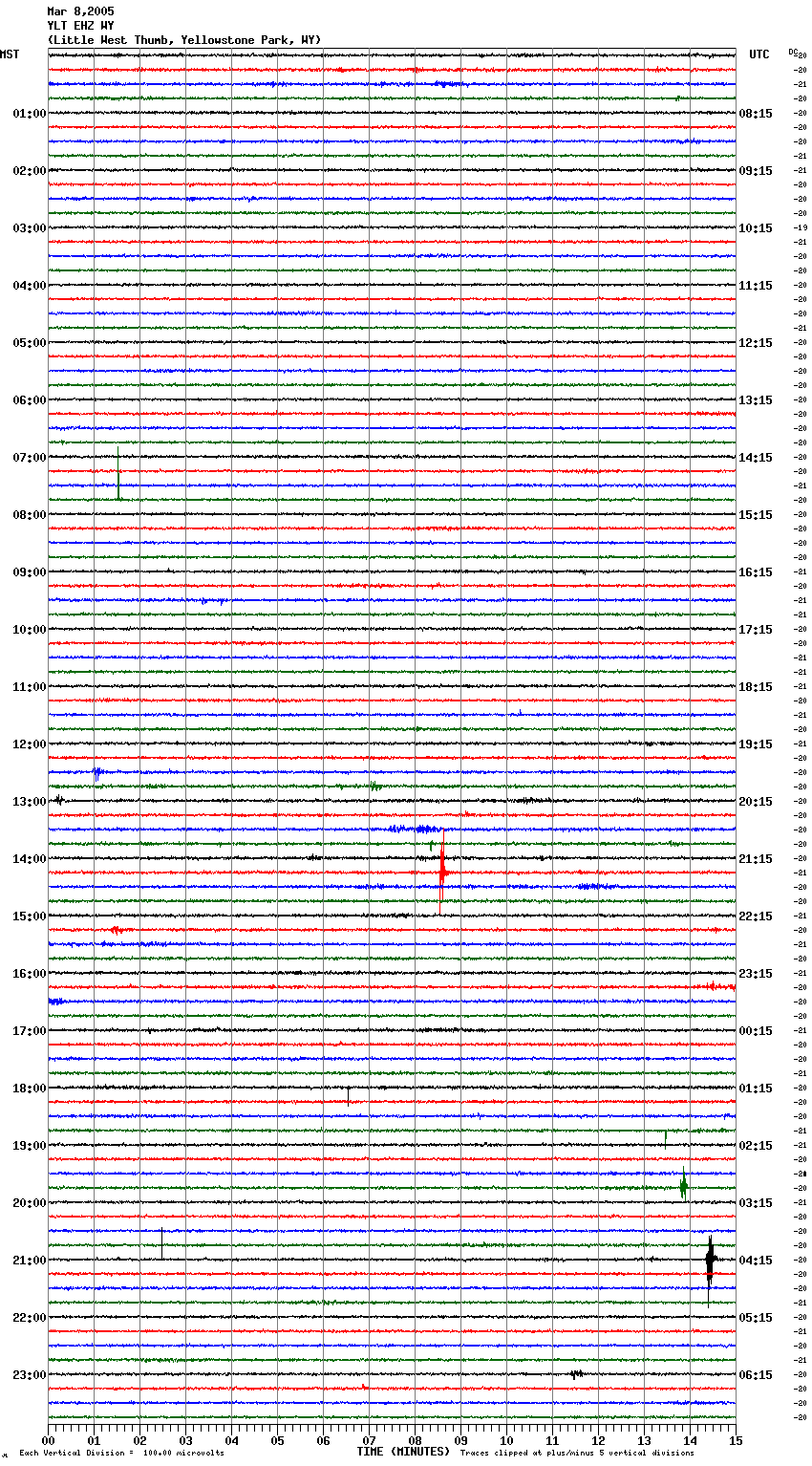Click the '06:15' UTC row label
Screen dimensions: 812x1466
(756, 1375)
